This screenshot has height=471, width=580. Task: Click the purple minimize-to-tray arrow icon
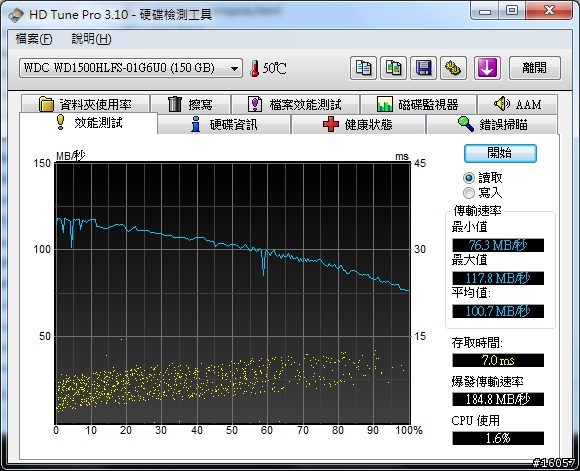[x=488, y=68]
